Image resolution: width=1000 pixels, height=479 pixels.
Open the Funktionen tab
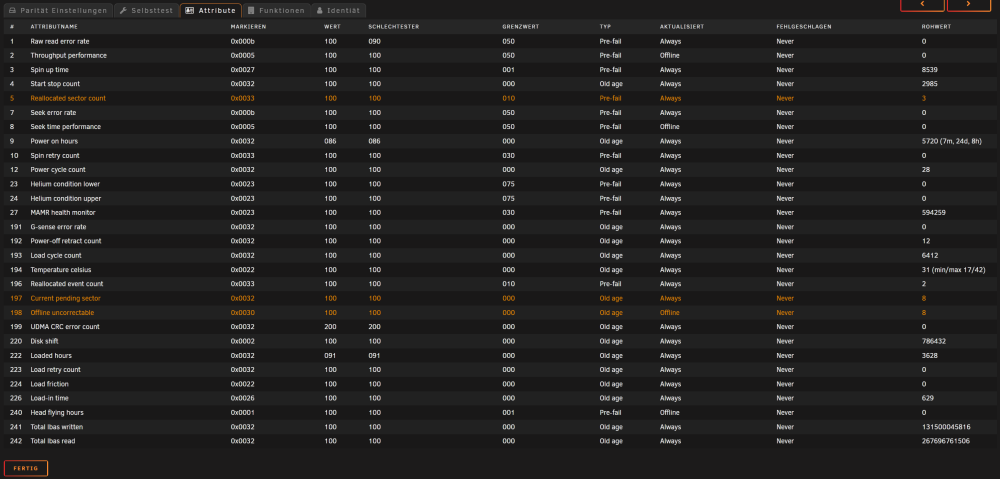point(277,10)
